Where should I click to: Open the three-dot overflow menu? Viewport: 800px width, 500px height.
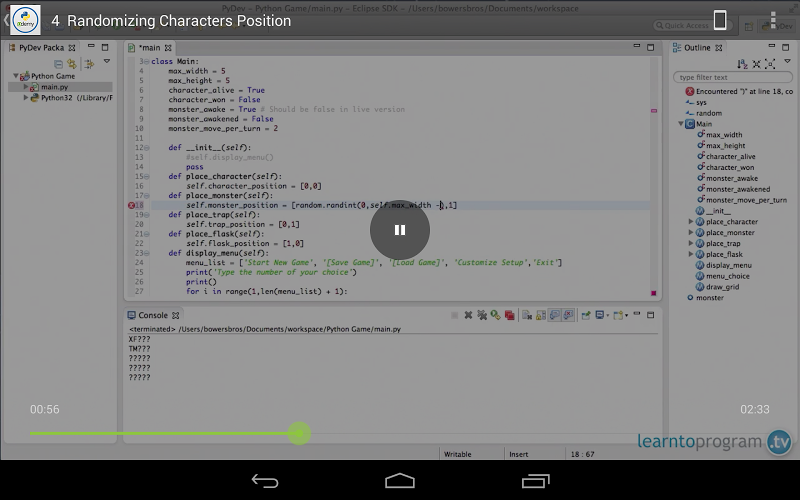tap(773, 20)
